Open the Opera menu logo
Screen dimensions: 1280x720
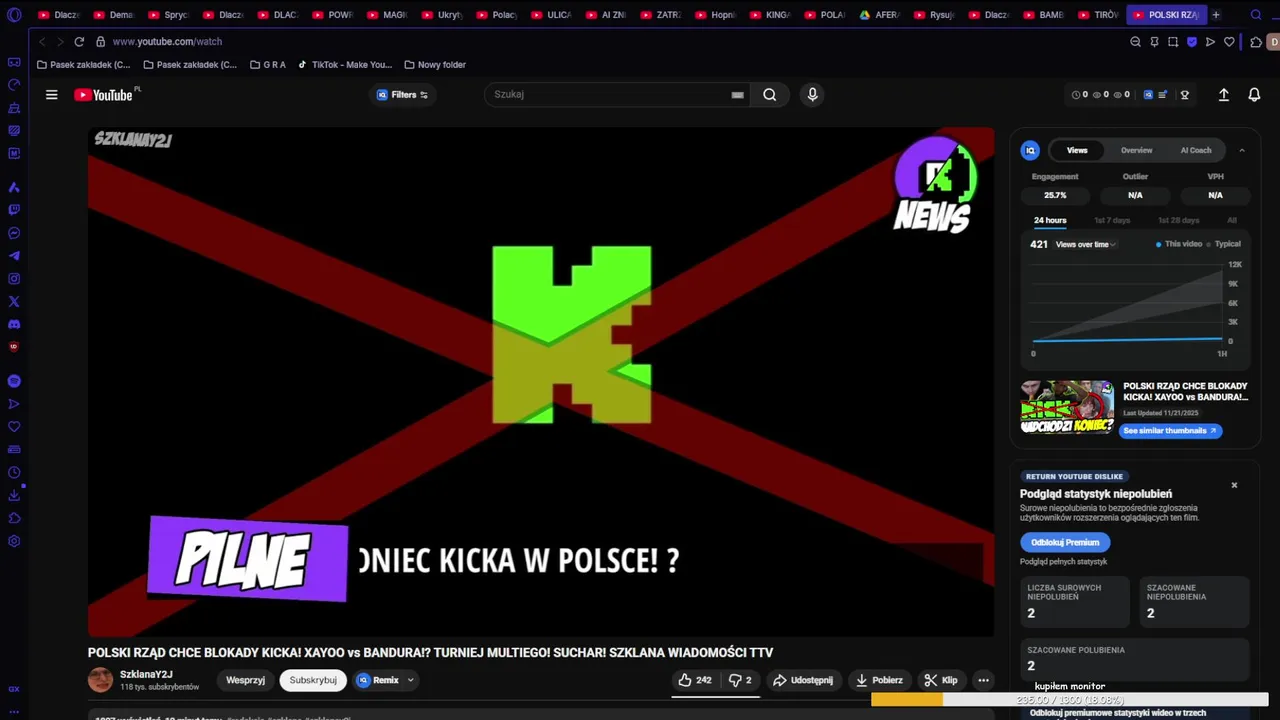pos(14,15)
